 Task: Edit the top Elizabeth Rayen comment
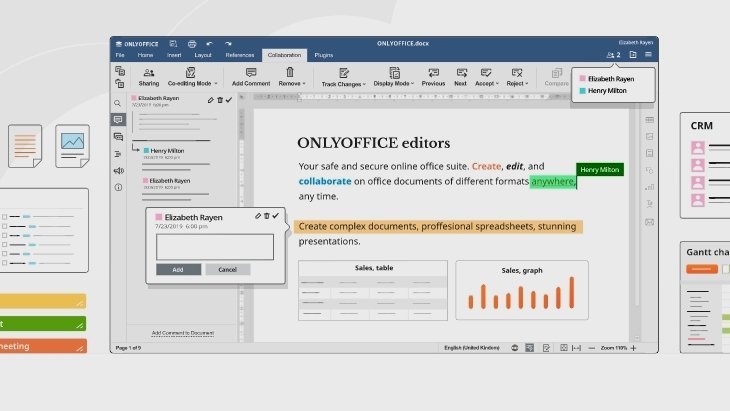coord(210,100)
